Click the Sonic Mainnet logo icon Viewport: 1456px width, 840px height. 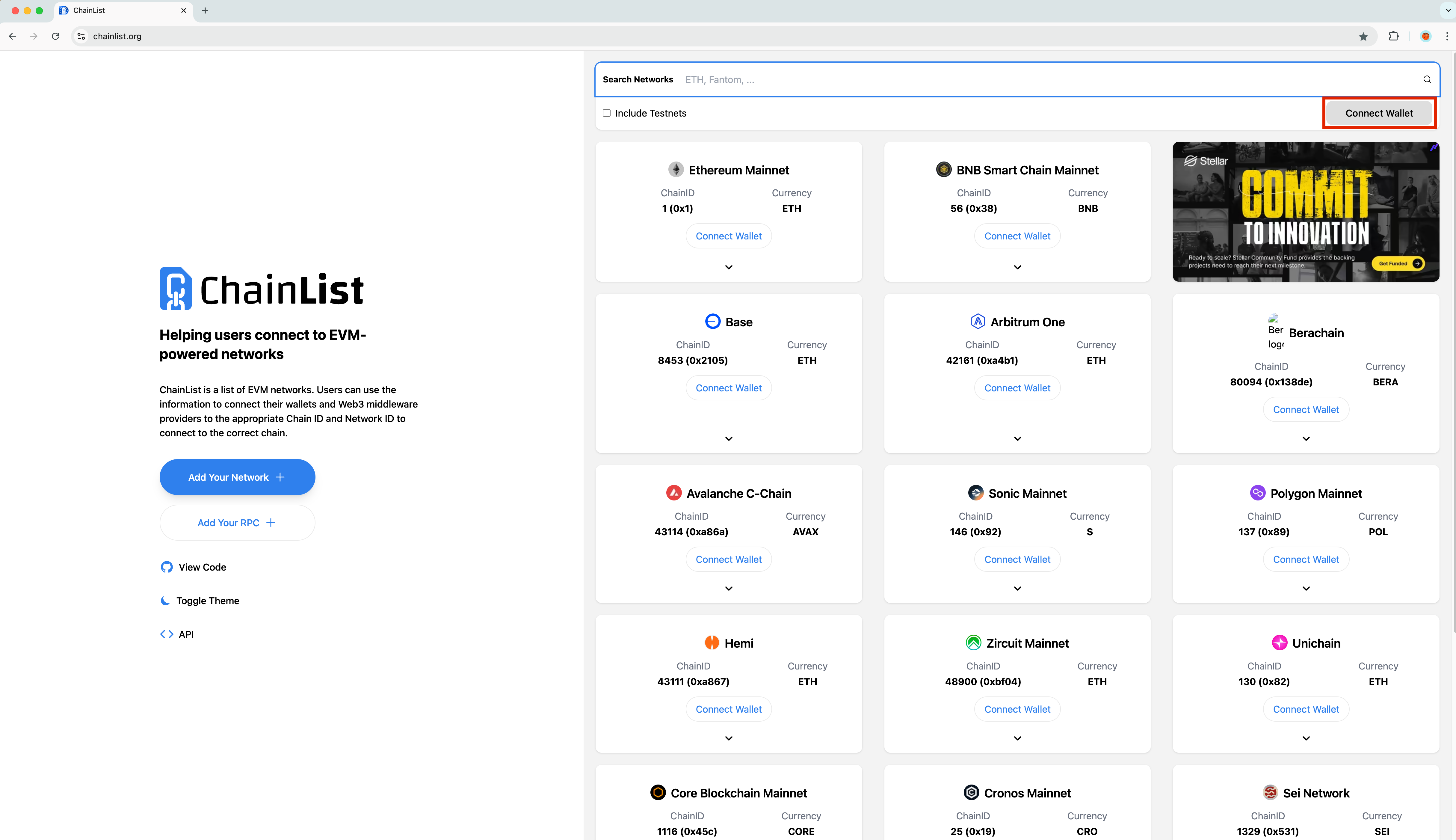coord(976,493)
